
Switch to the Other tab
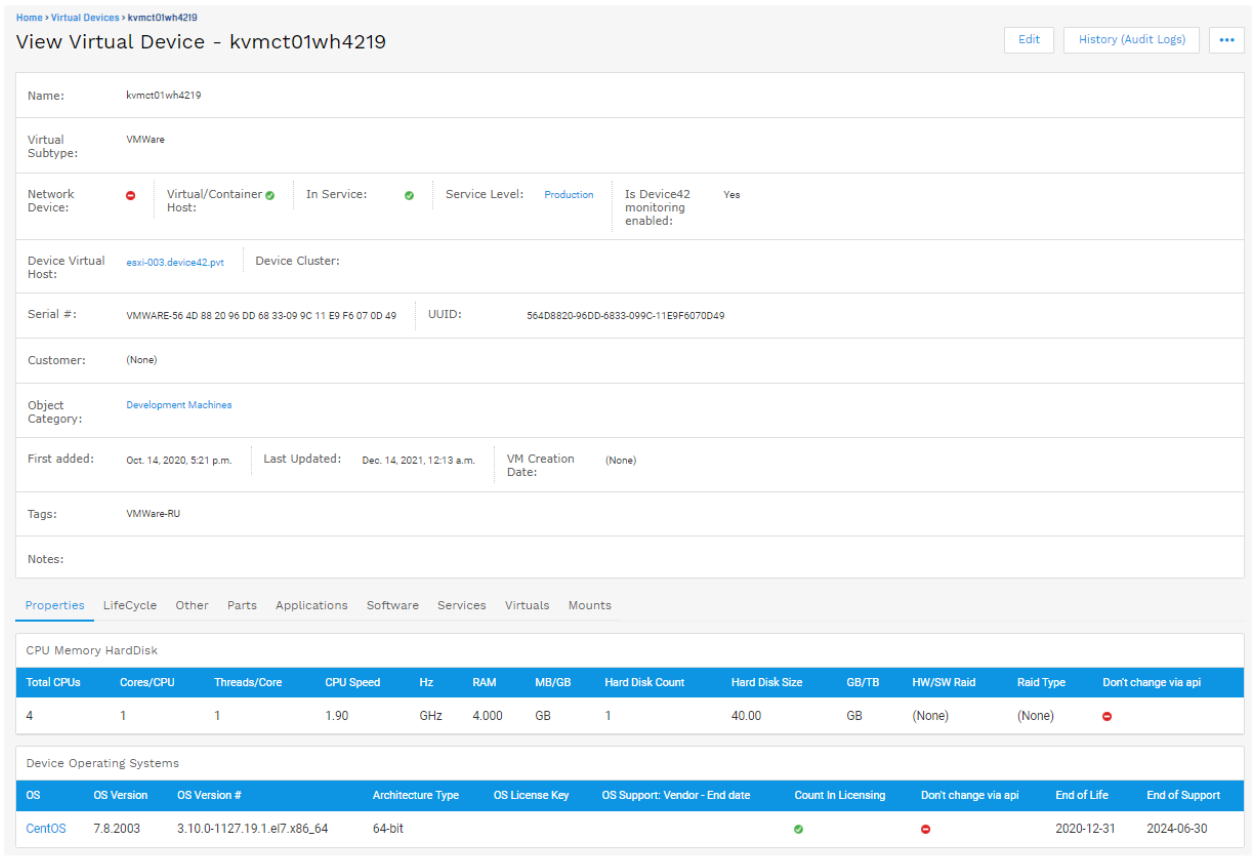point(192,605)
